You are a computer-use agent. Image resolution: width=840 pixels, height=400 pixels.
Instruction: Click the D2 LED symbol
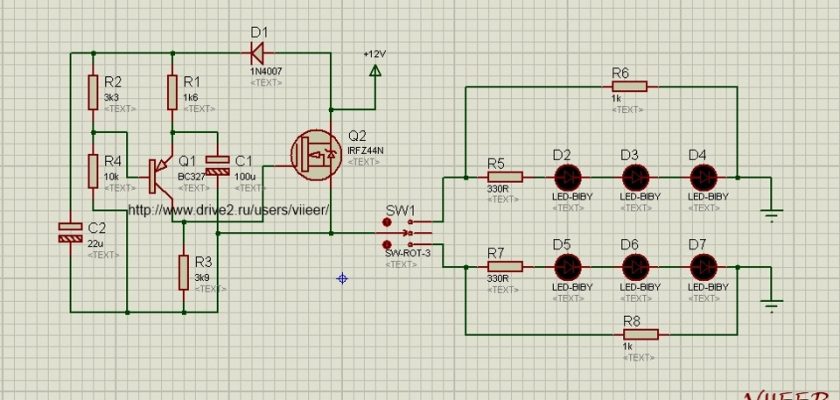coord(568,176)
